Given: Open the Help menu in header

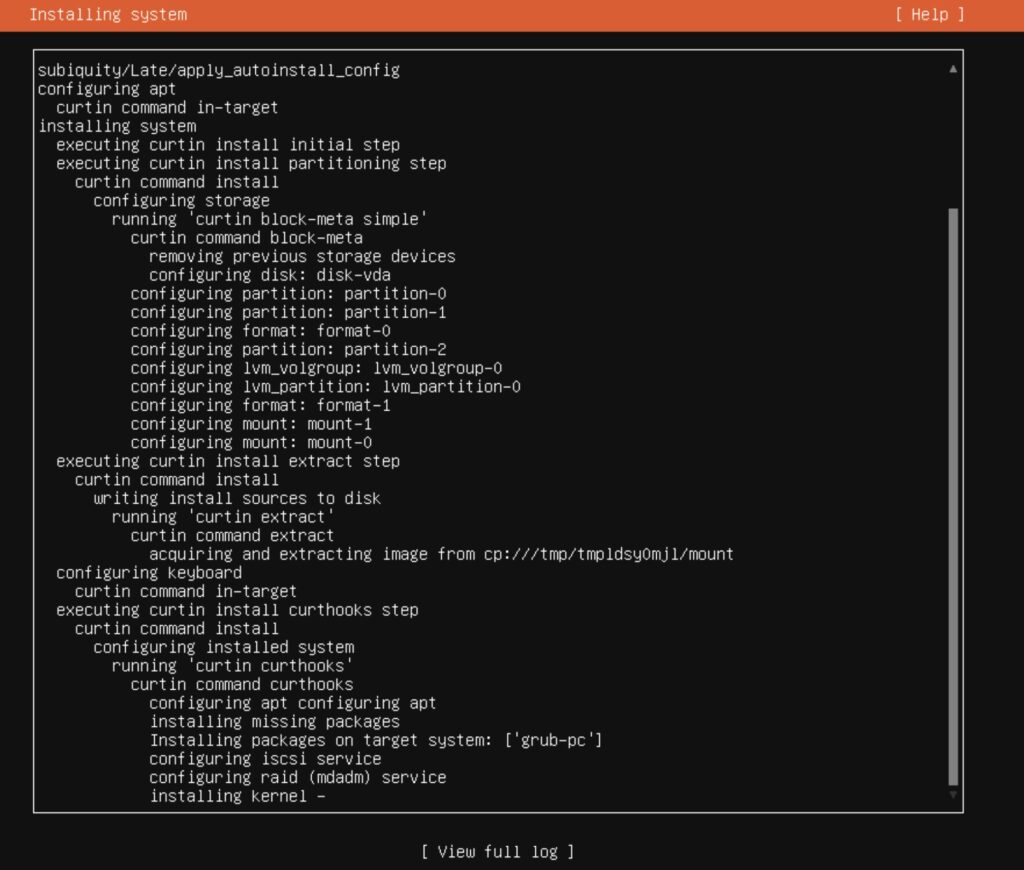Looking at the screenshot, I should (930, 14).
